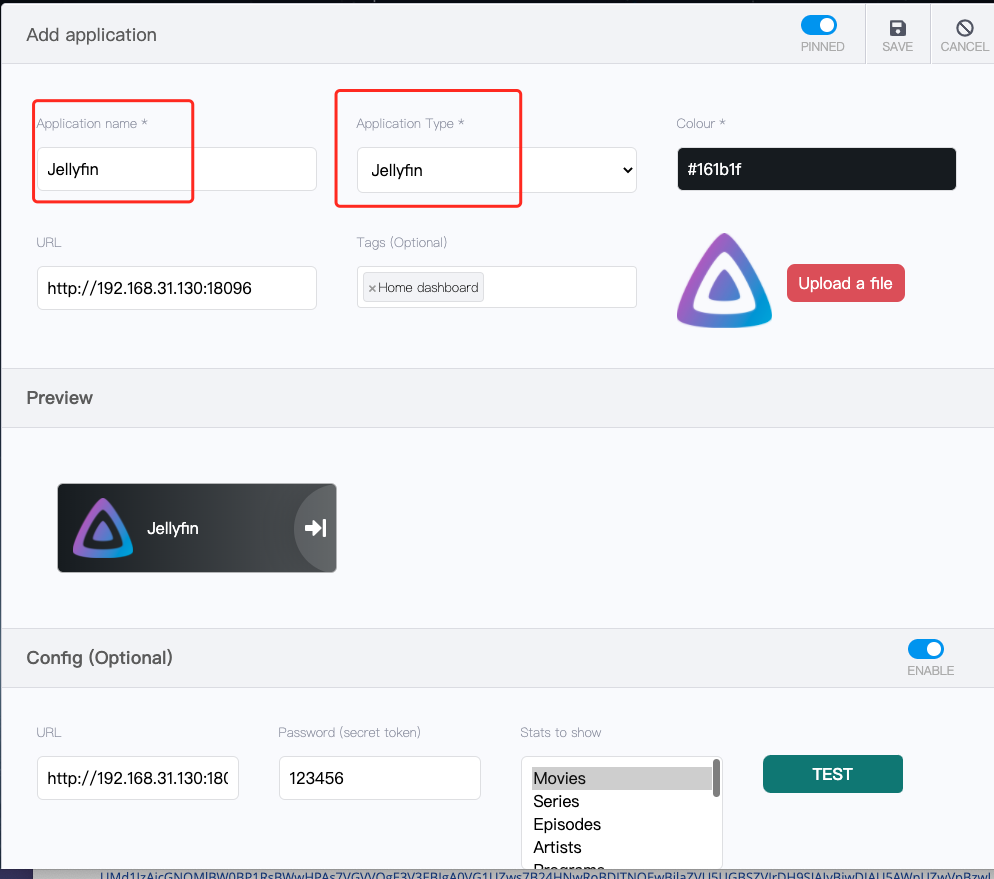Screen dimensions: 994x879
Task: Click the Save floppy disk icon
Action: coord(897,28)
